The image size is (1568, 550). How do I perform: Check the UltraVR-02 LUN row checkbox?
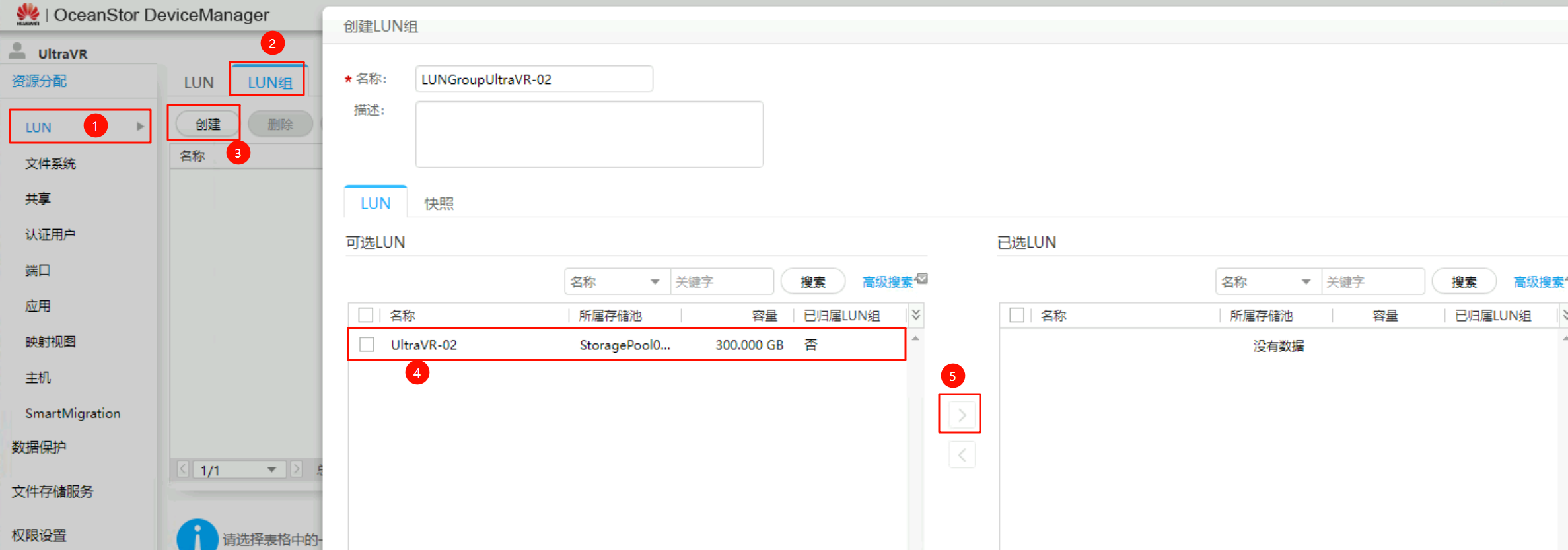click(367, 345)
